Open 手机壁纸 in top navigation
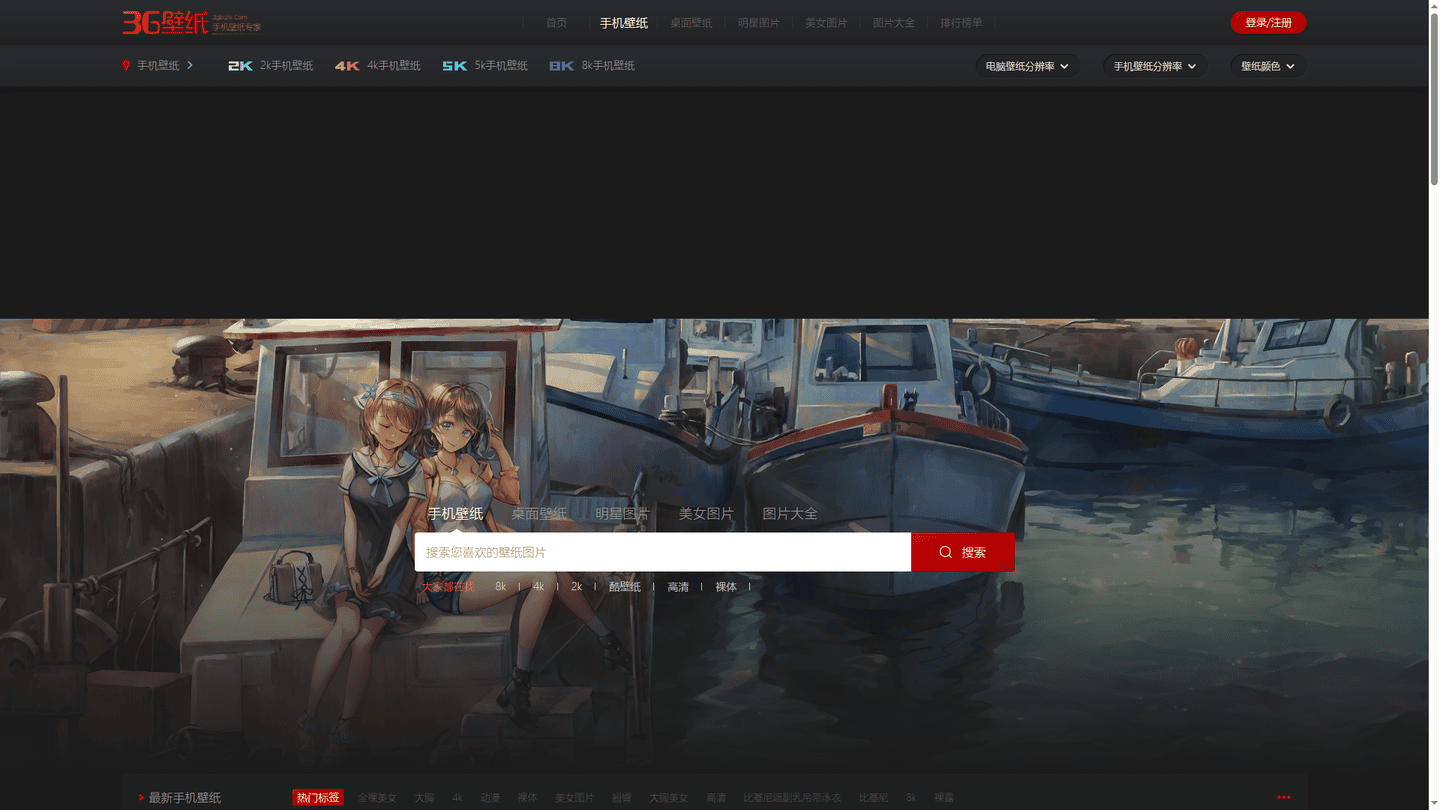This screenshot has width=1440, height=810. click(624, 22)
